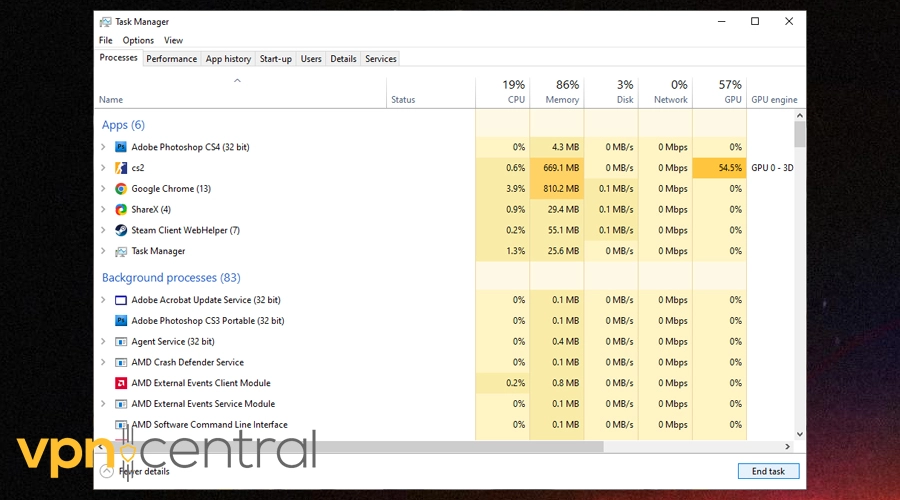Click Google Chrome's CPU value 3.9%
This screenshot has height=500, width=900.
coord(503,188)
